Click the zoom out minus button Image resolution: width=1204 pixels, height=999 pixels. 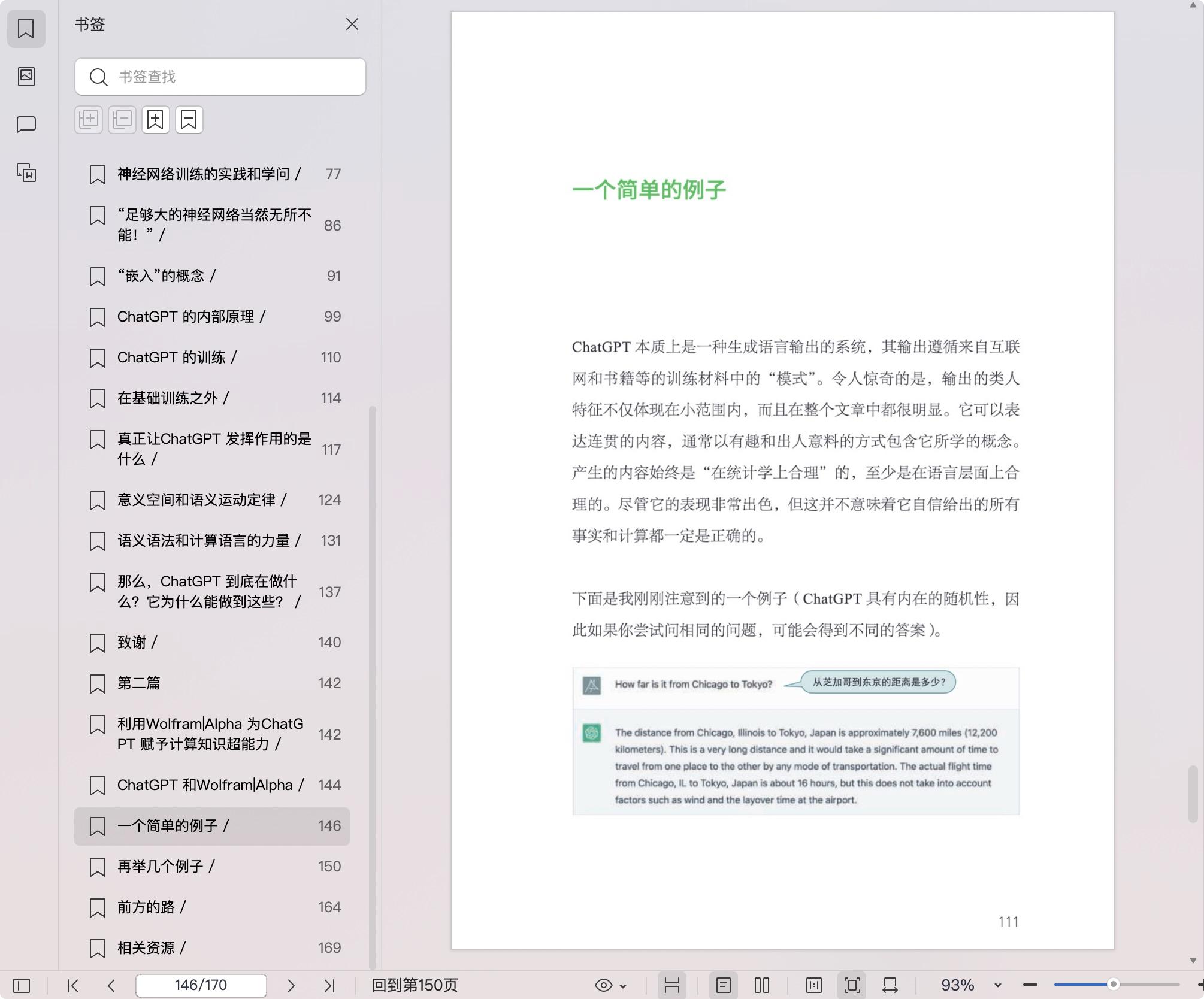coord(1030,985)
